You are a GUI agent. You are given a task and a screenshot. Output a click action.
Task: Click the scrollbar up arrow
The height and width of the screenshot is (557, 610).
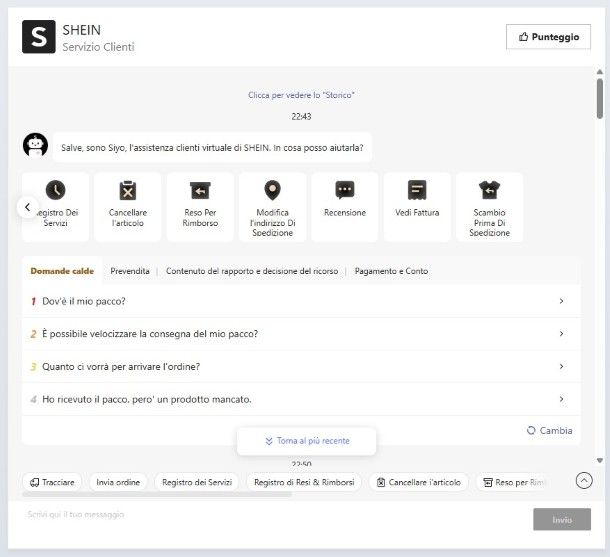click(x=600, y=72)
